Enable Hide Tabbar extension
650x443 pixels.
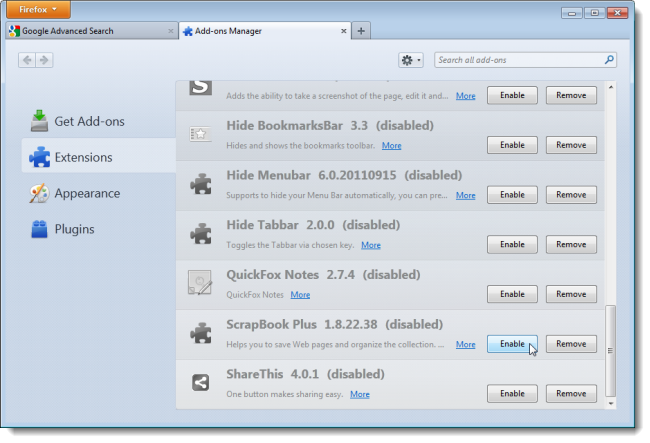coord(512,244)
